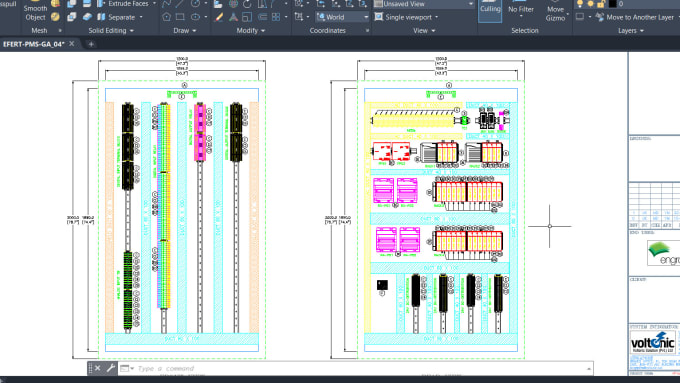Open Separate dropdown arrow
Viewport: 680px width, 383px height.
tap(141, 17)
